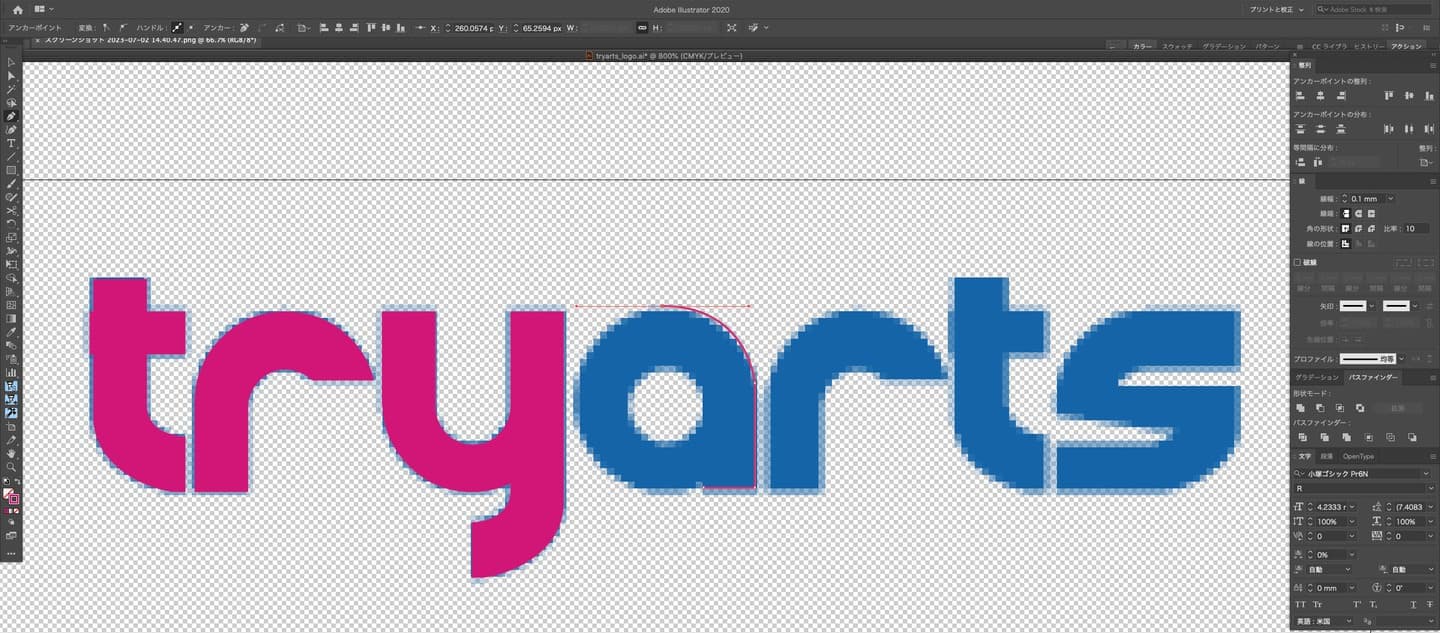Choose the Selection arrow tool
Image resolution: width=1440 pixels, height=633 pixels.
(x=11, y=62)
